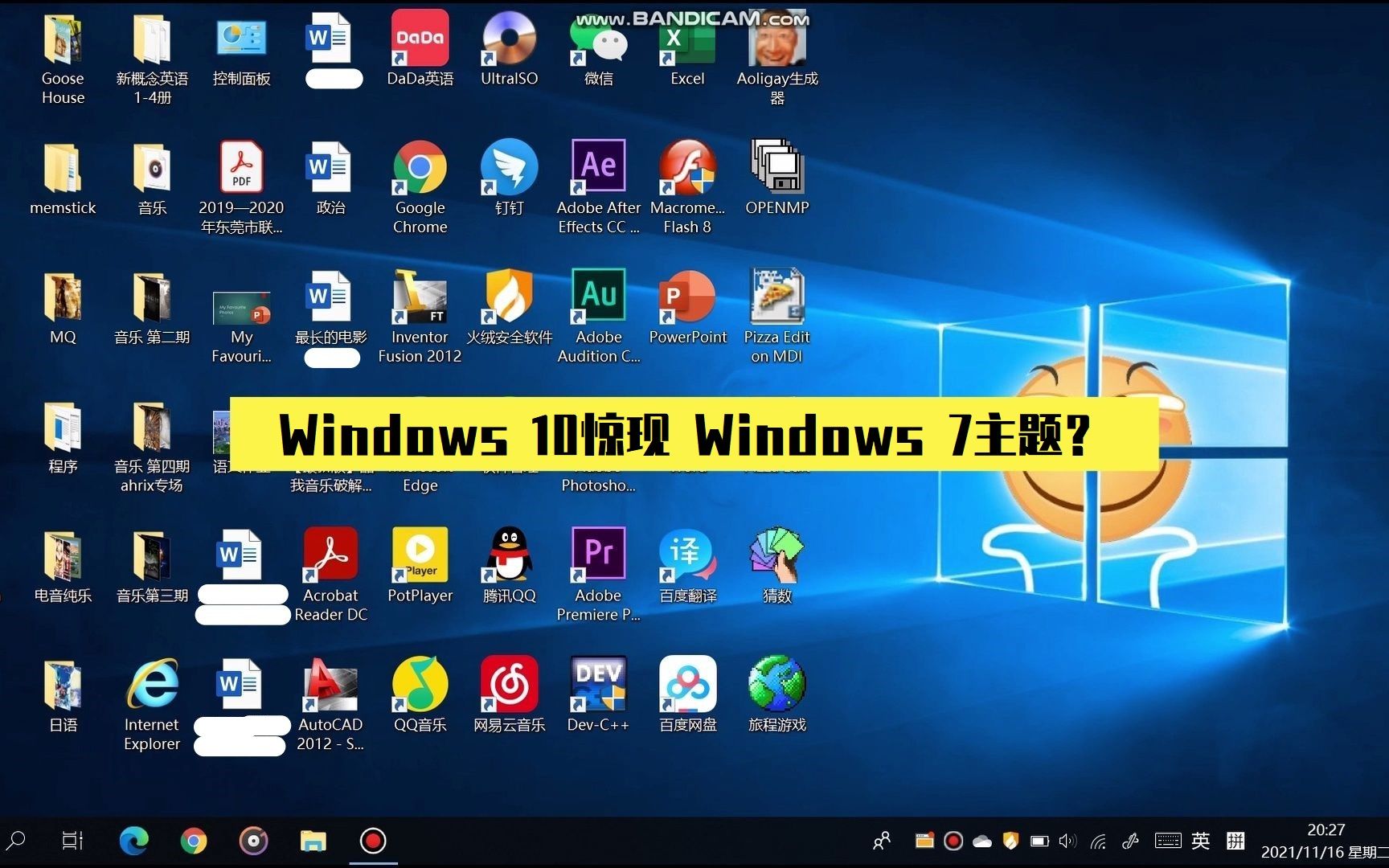
Task: Open the 20:27 clock and calendar
Action: 1325,841
